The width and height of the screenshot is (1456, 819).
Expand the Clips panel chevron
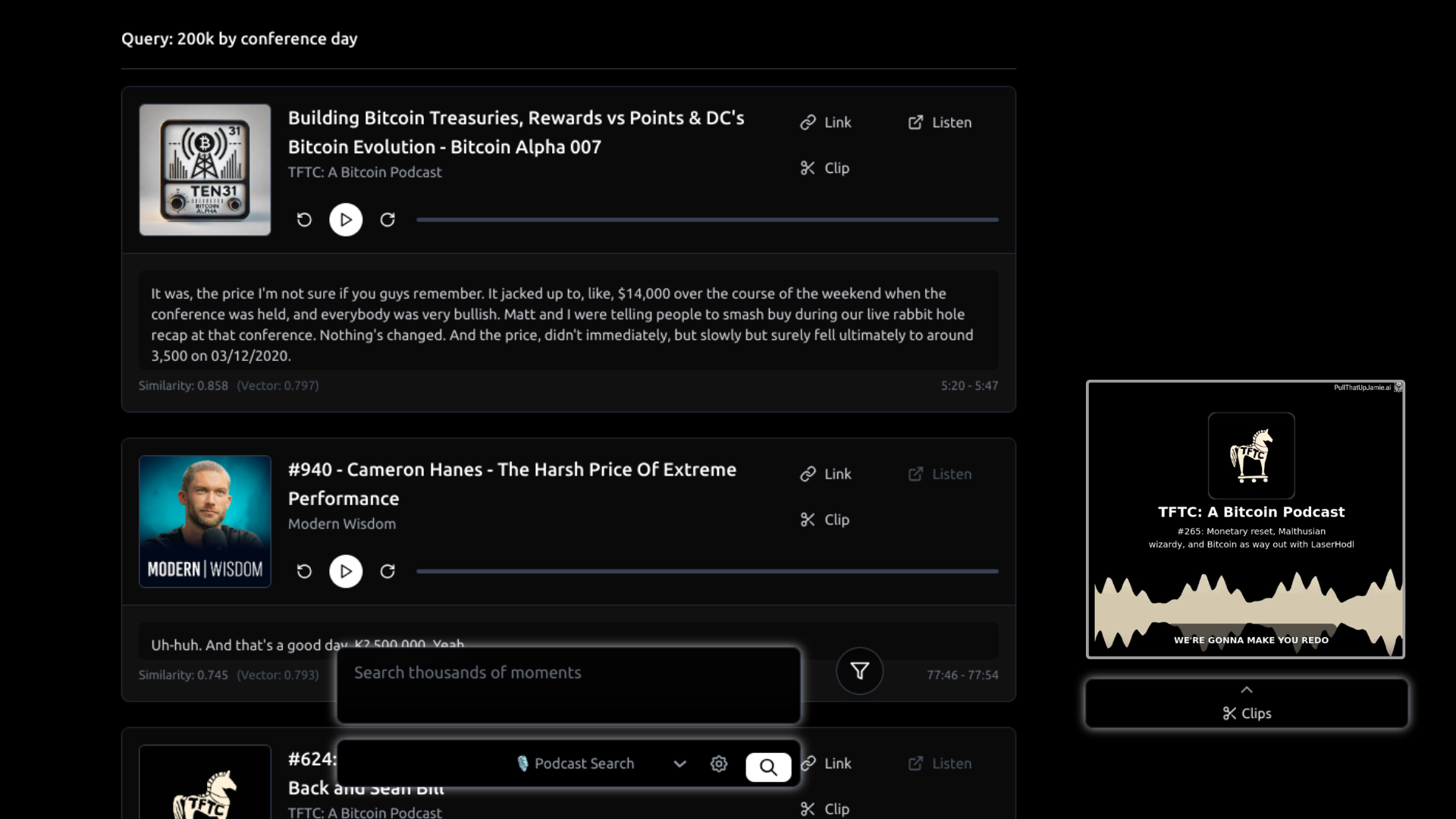(1247, 690)
